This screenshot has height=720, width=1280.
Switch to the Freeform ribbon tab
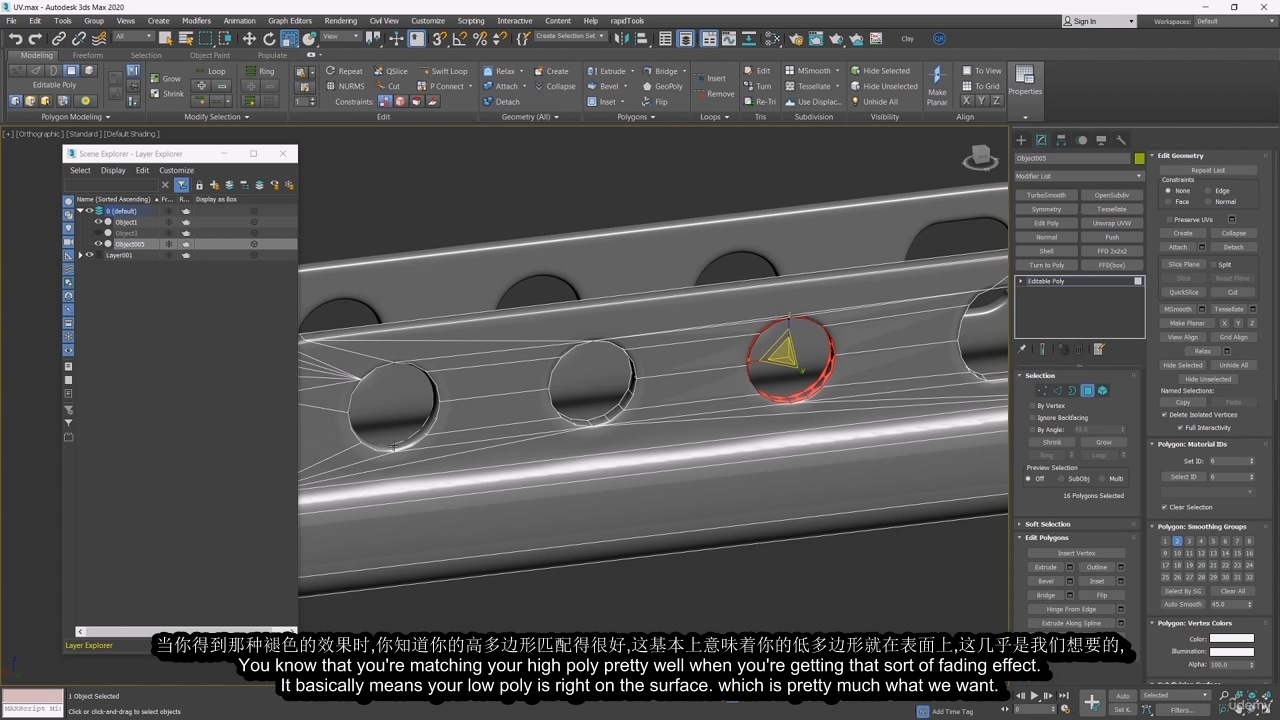pos(88,56)
